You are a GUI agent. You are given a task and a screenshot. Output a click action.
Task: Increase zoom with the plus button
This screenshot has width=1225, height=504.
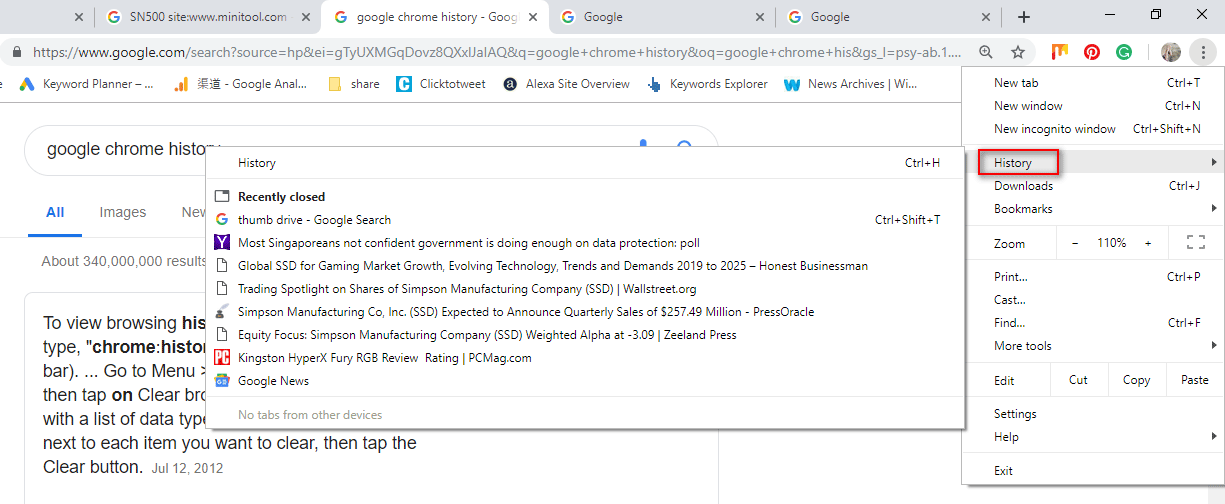coord(1148,243)
